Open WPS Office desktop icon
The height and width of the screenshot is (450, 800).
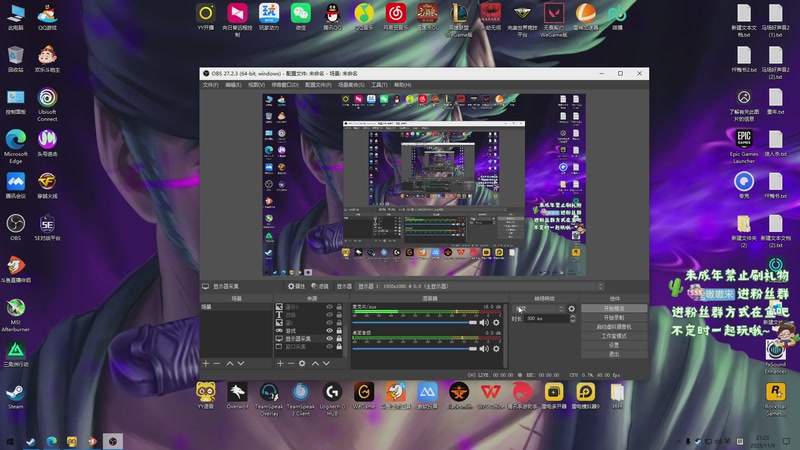click(490, 396)
